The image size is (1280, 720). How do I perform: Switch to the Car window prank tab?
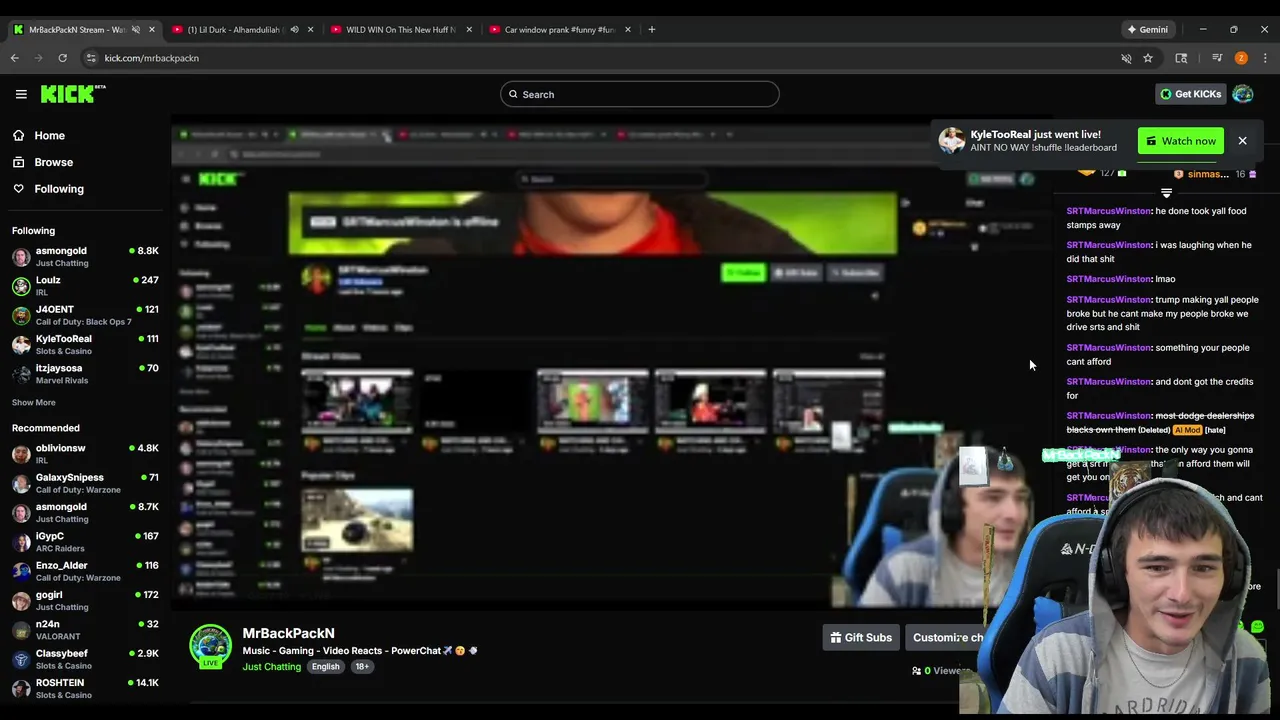pos(559,30)
